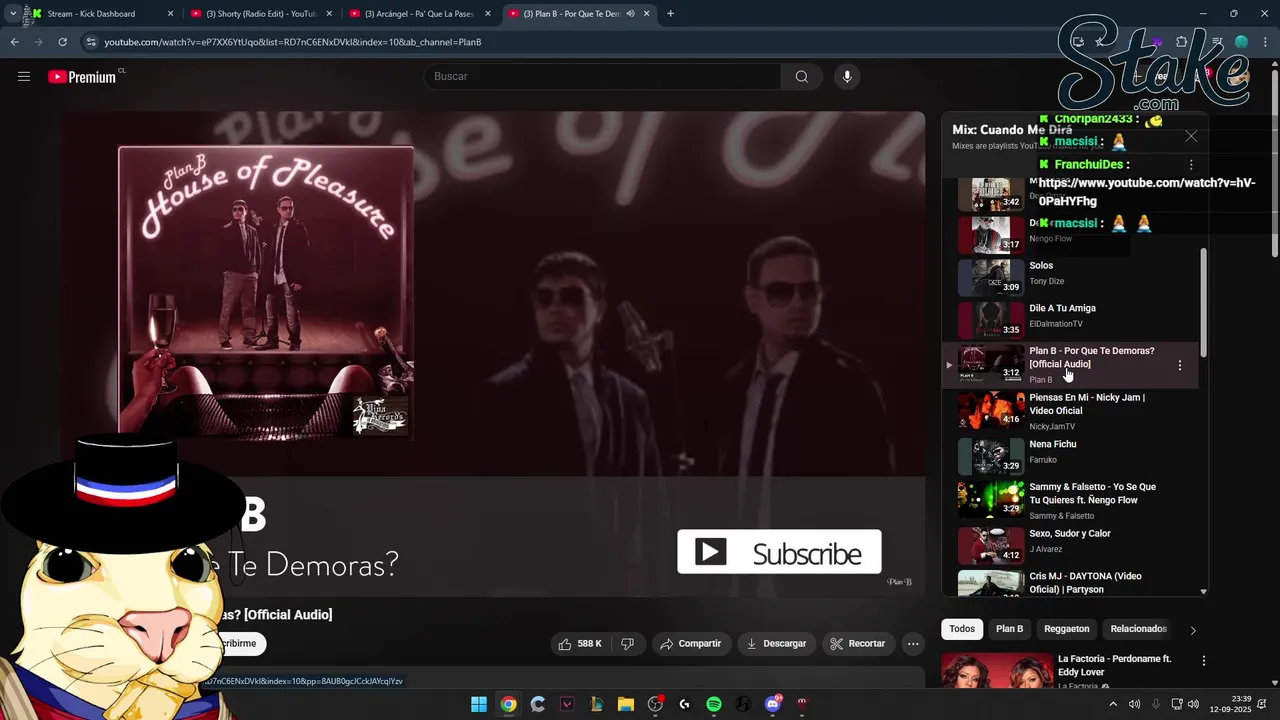Screen dimensions: 1280x720
Task: Open options for Por Que Te Demoras playlist item
Action: (1179, 365)
